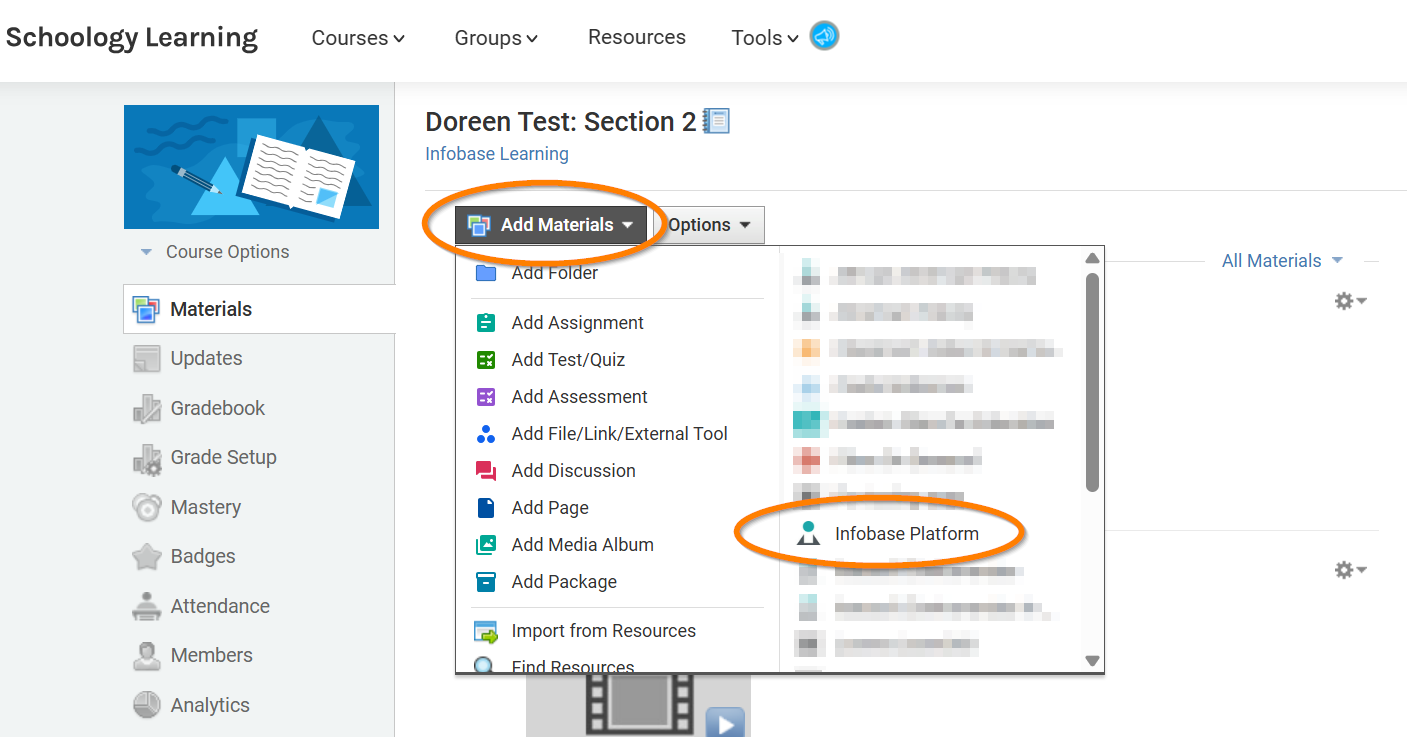
Task: Open Resources in the top navigation
Action: [x=637, y=37]
